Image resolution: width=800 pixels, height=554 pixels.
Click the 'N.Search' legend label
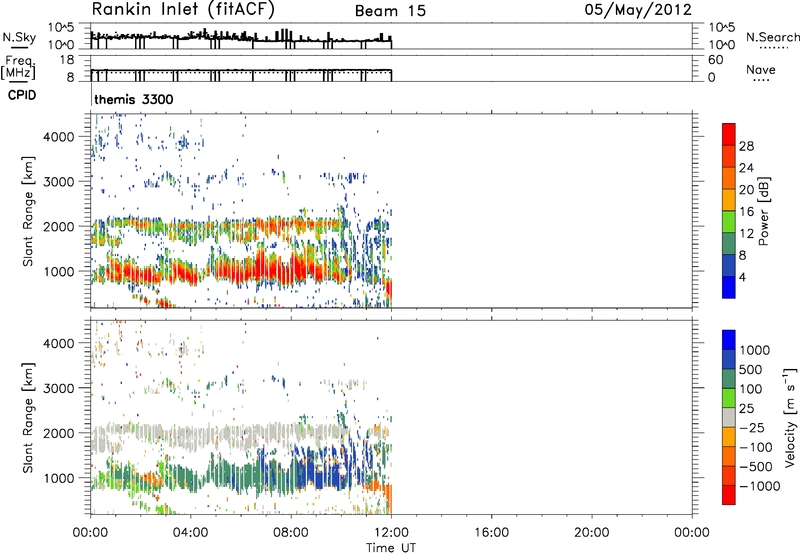772,37
